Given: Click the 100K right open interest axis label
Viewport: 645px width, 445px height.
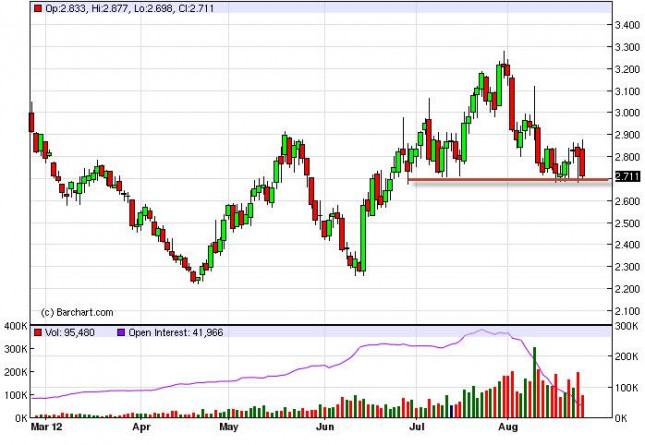Looking at the screenshot, I should (626, 387).
